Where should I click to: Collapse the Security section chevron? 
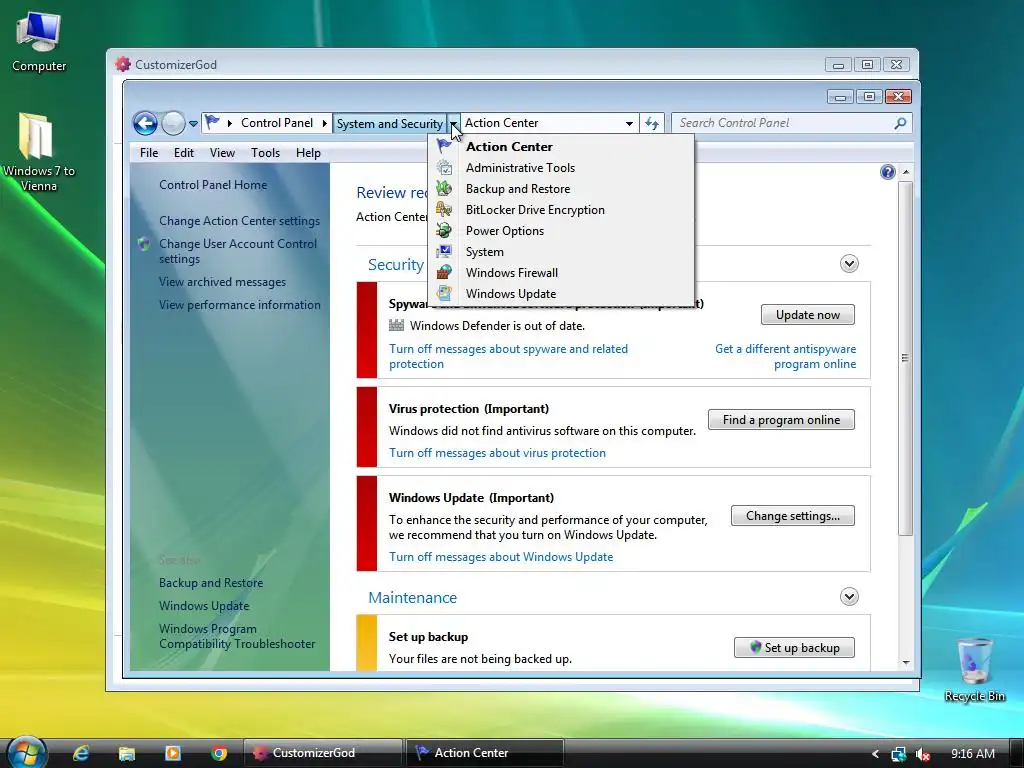pyautogui.click(x=849, y=264)
